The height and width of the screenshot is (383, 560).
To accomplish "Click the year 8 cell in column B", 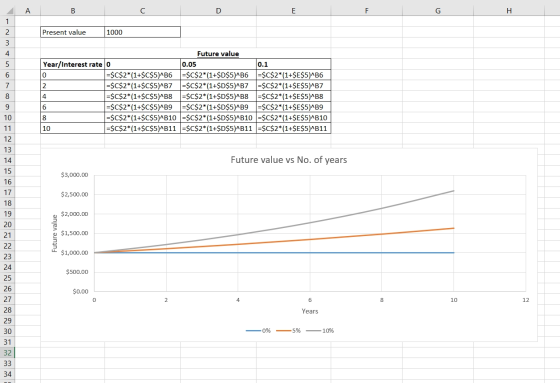I will pyautogui.click(x=72, y=118).
